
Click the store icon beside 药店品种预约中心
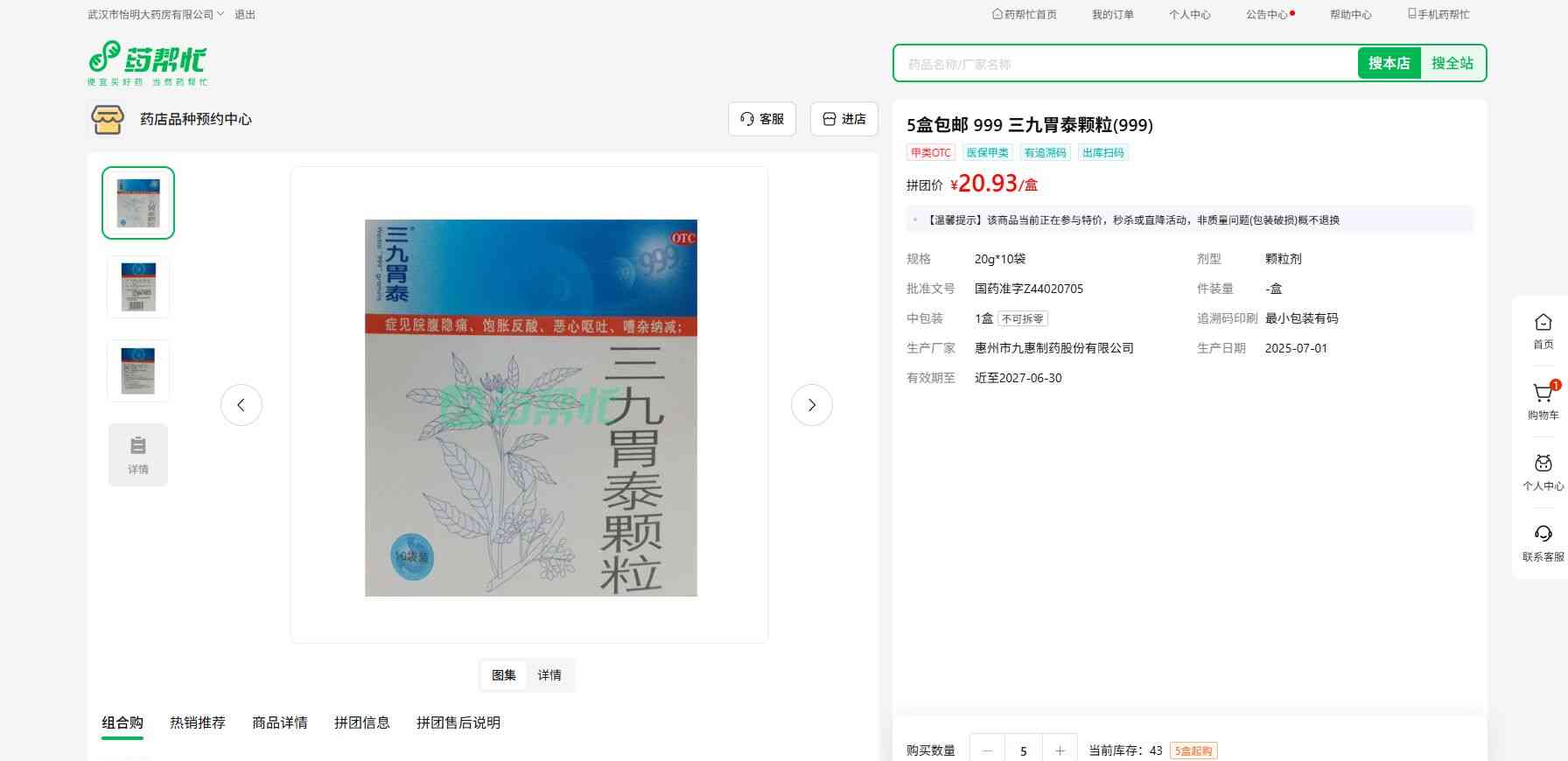coord(108,119)
